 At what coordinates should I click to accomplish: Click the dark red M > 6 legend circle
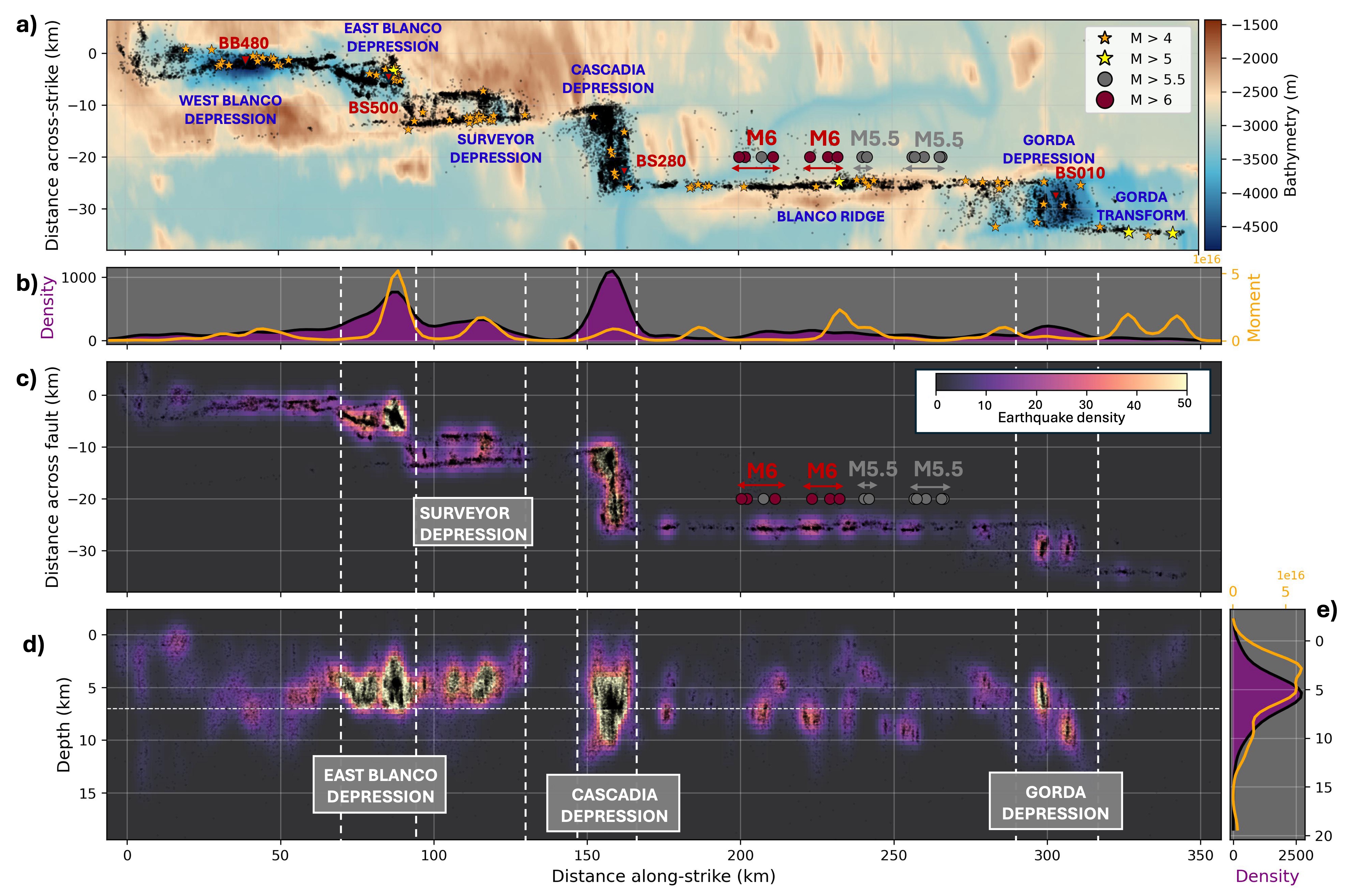pyautogui.click(x=1105, y=100)
